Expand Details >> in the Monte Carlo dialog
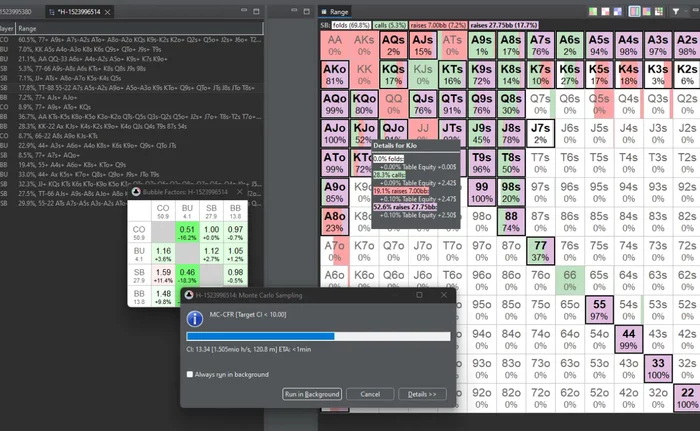 [422, 394]
